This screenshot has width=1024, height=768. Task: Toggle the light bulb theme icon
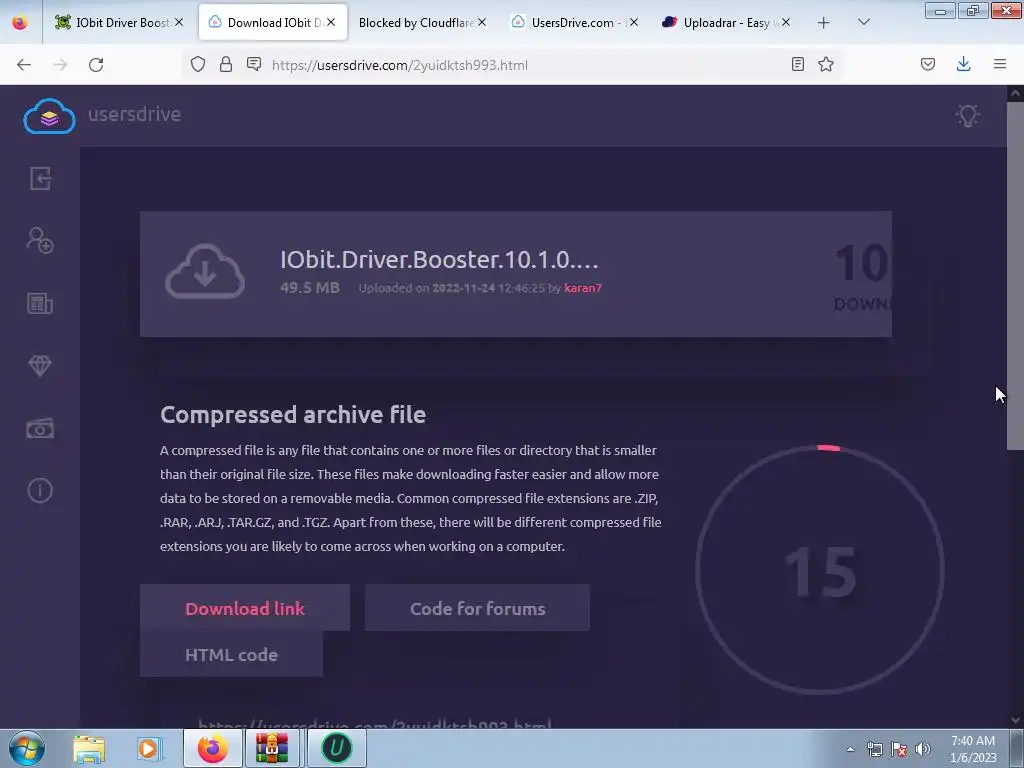point(967,116)
